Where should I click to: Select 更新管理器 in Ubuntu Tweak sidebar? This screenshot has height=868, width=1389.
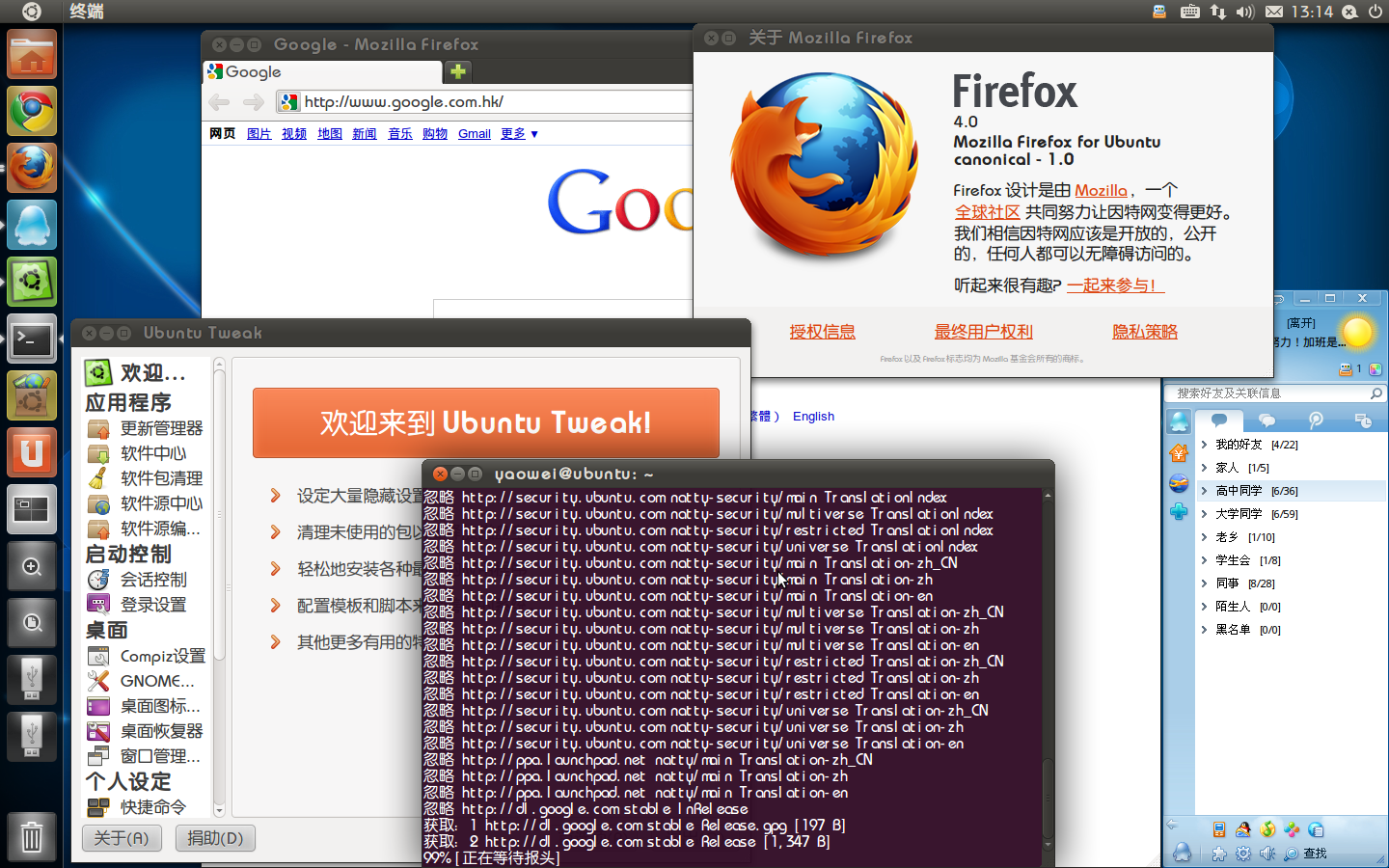click(x=146, y=428)
